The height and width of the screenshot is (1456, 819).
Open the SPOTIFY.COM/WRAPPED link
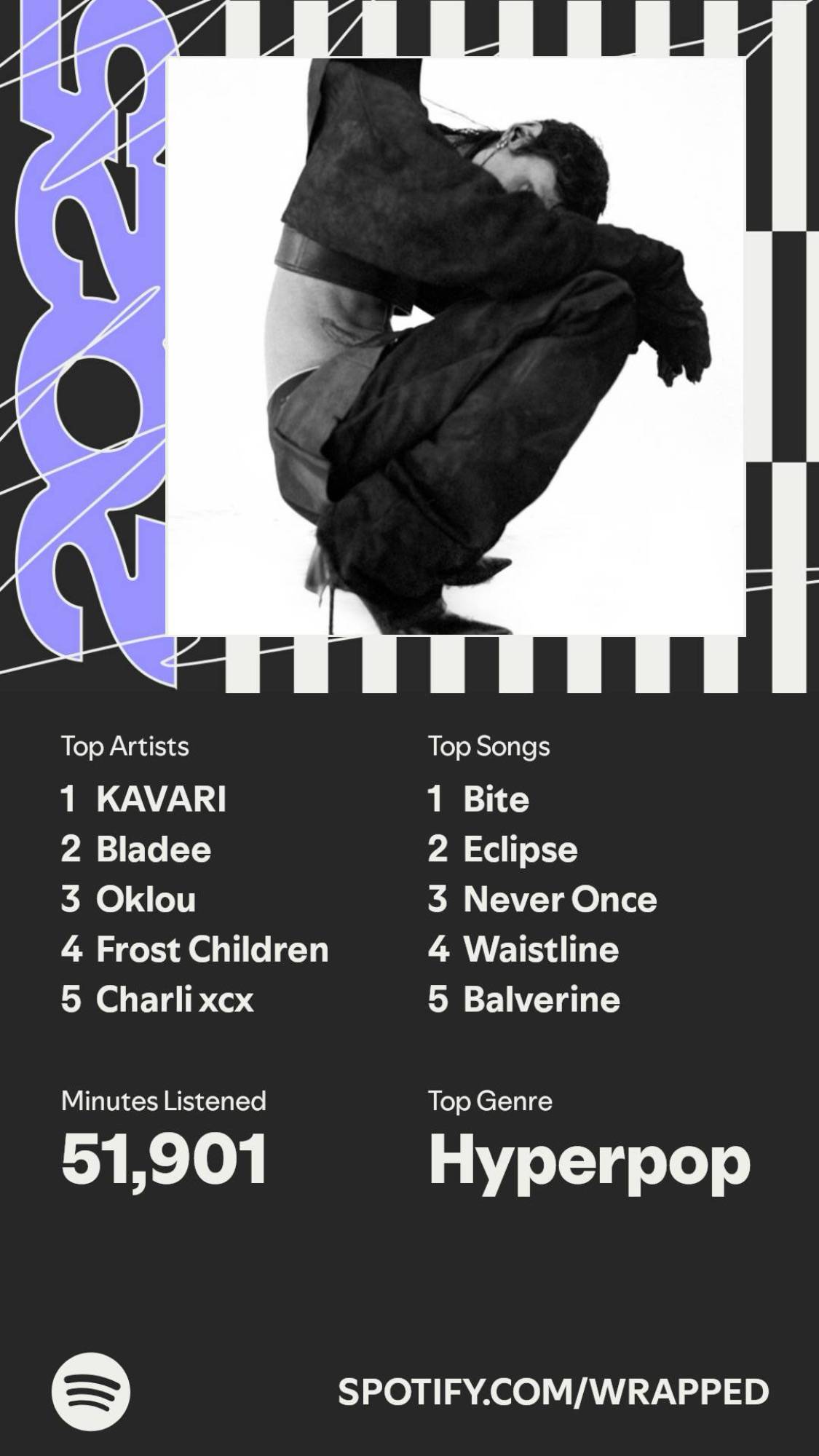click(553, 1391)
